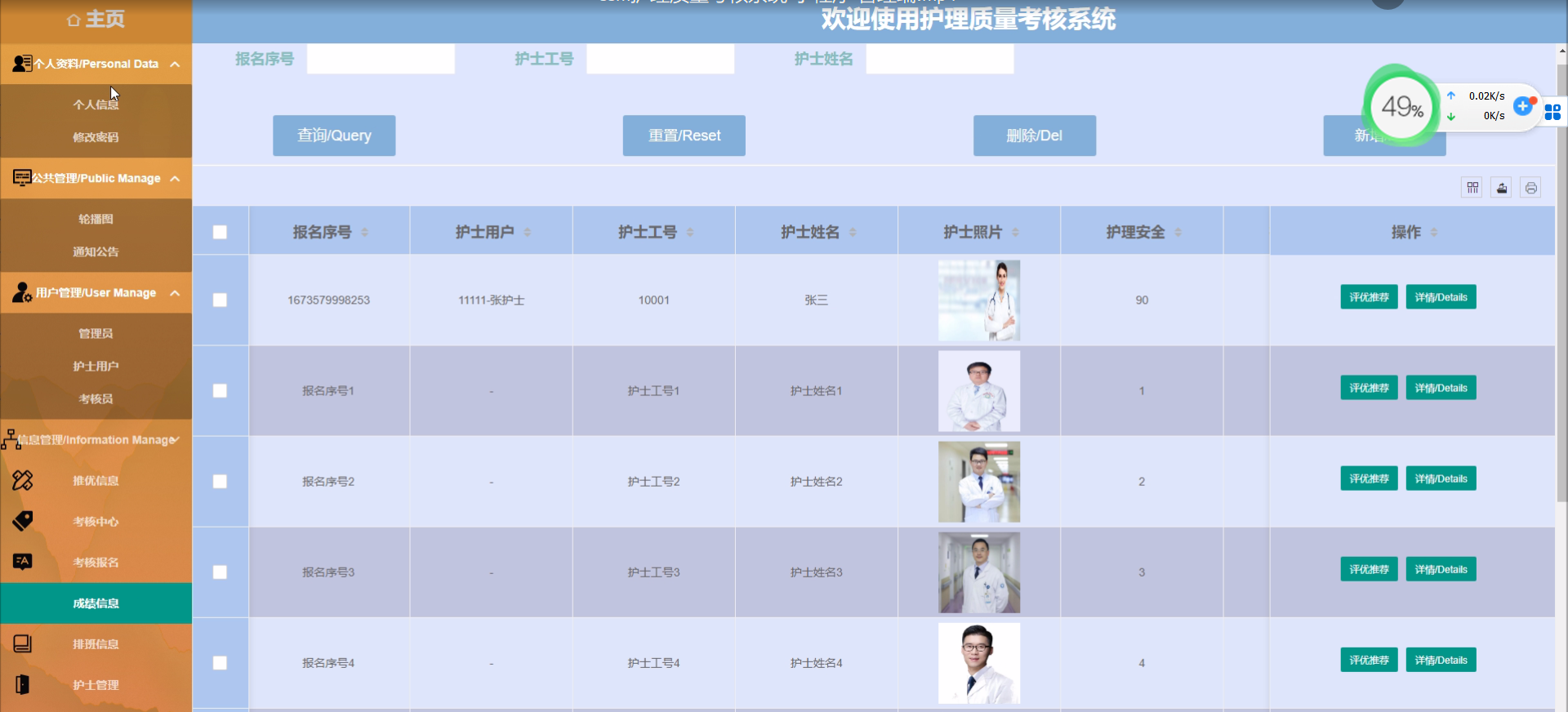Open 张三 nurse photo thumbnail

click(979, 300)
